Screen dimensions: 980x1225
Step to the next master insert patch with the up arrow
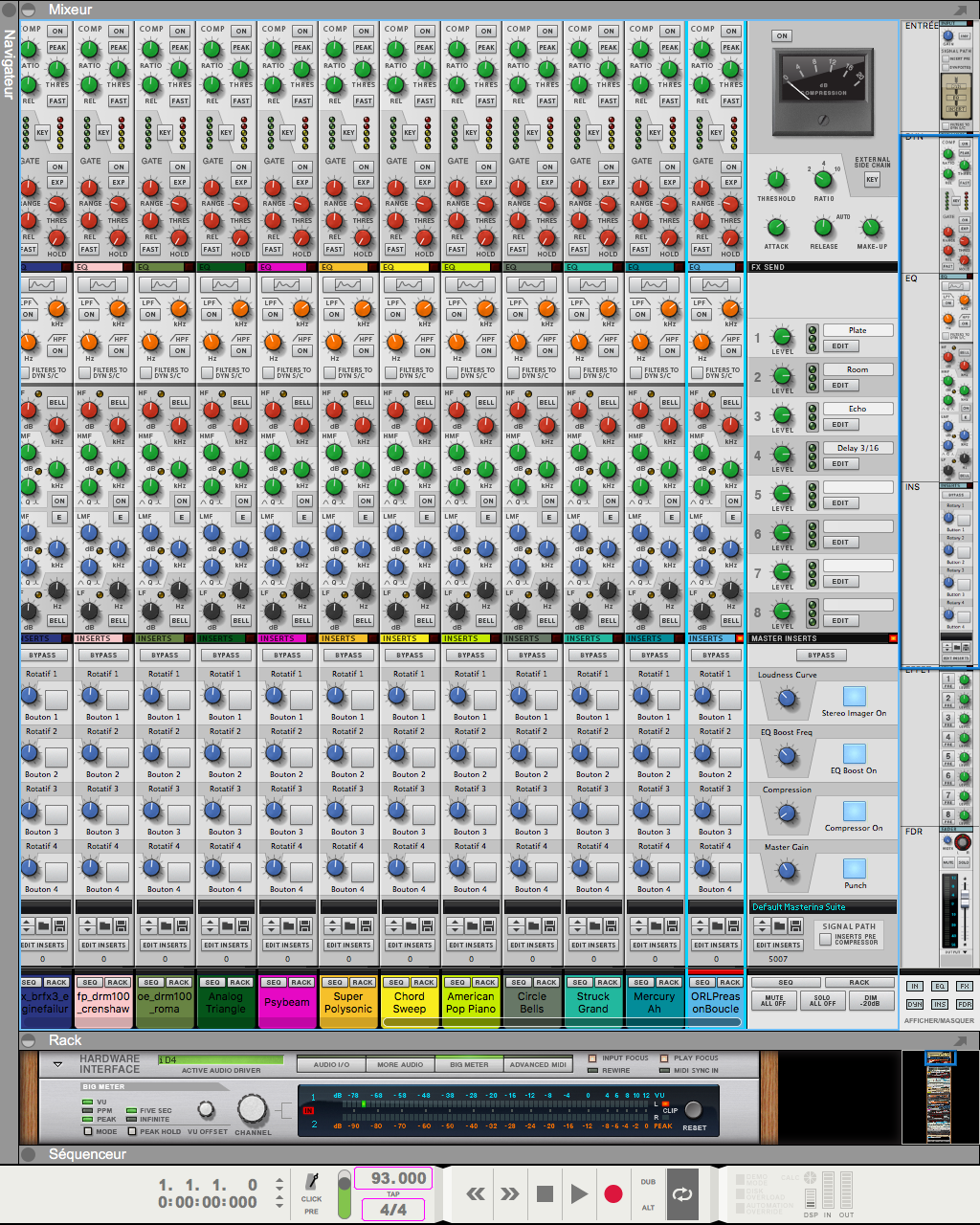(x=761, y=920)
